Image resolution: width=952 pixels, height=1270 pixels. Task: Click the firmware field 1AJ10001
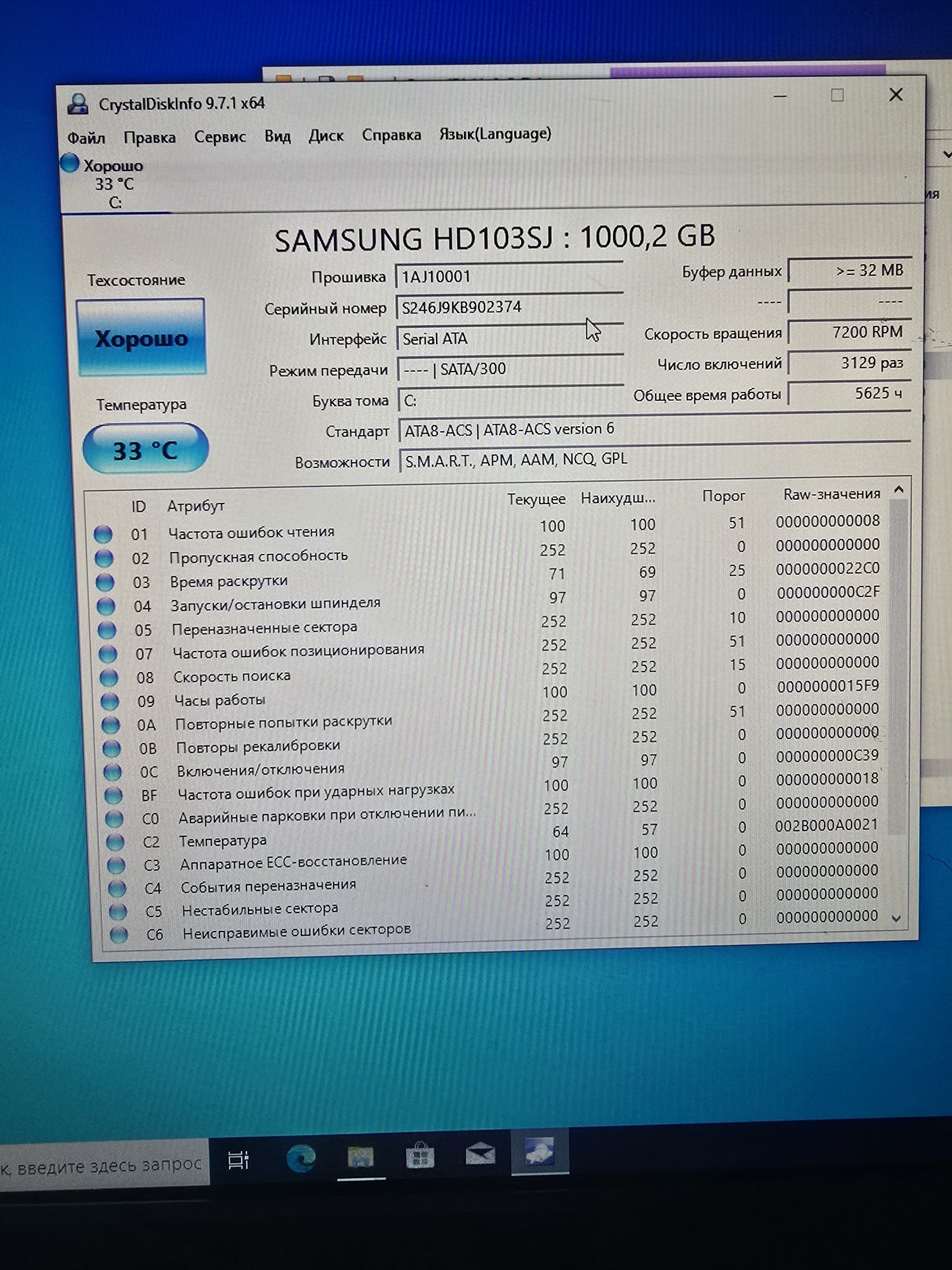pos(509,277)
